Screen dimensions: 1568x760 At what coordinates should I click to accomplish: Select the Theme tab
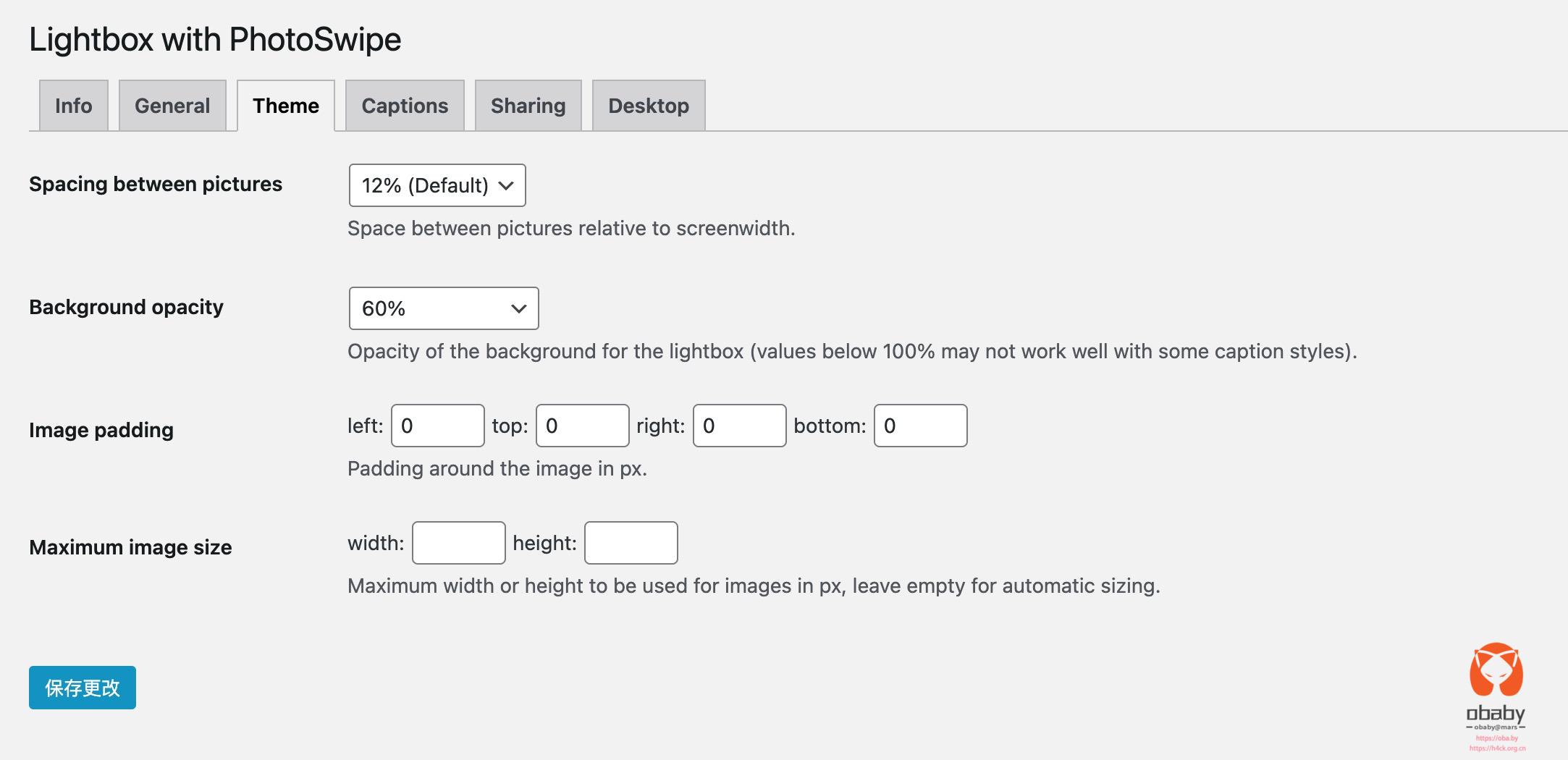[286, 106]
